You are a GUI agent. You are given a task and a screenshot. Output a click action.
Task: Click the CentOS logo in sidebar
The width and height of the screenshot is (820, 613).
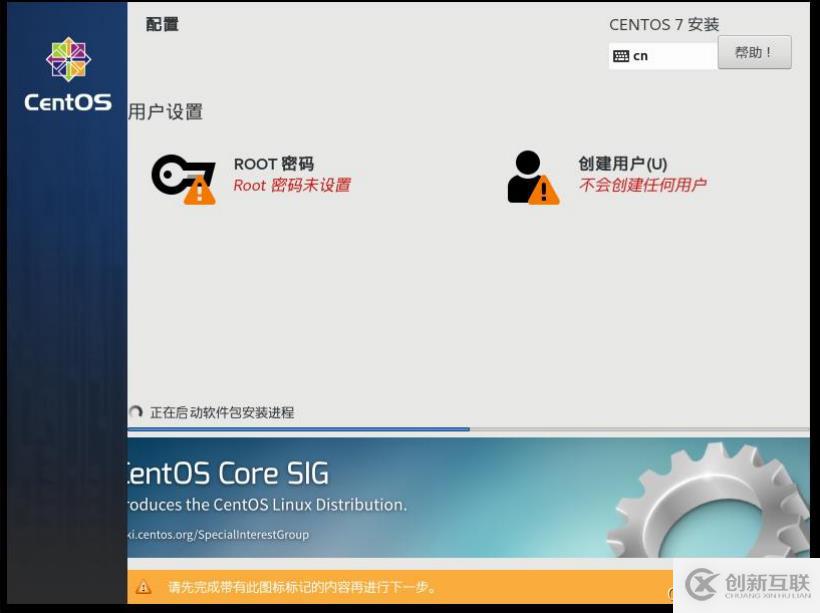point(68,75)
